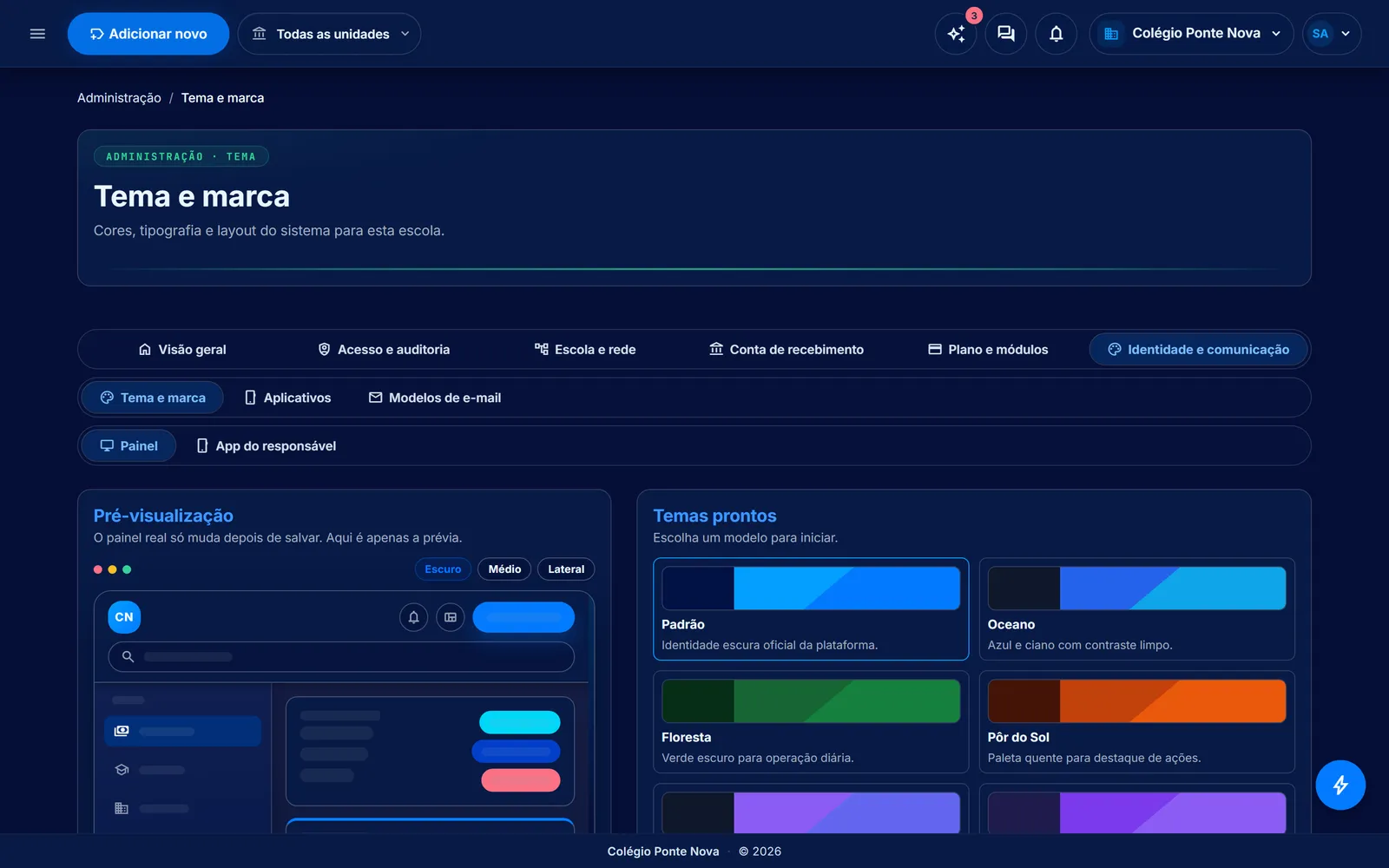Click the Temas prontos heading
Viewport: 1389px width, 868px height.
714,516
